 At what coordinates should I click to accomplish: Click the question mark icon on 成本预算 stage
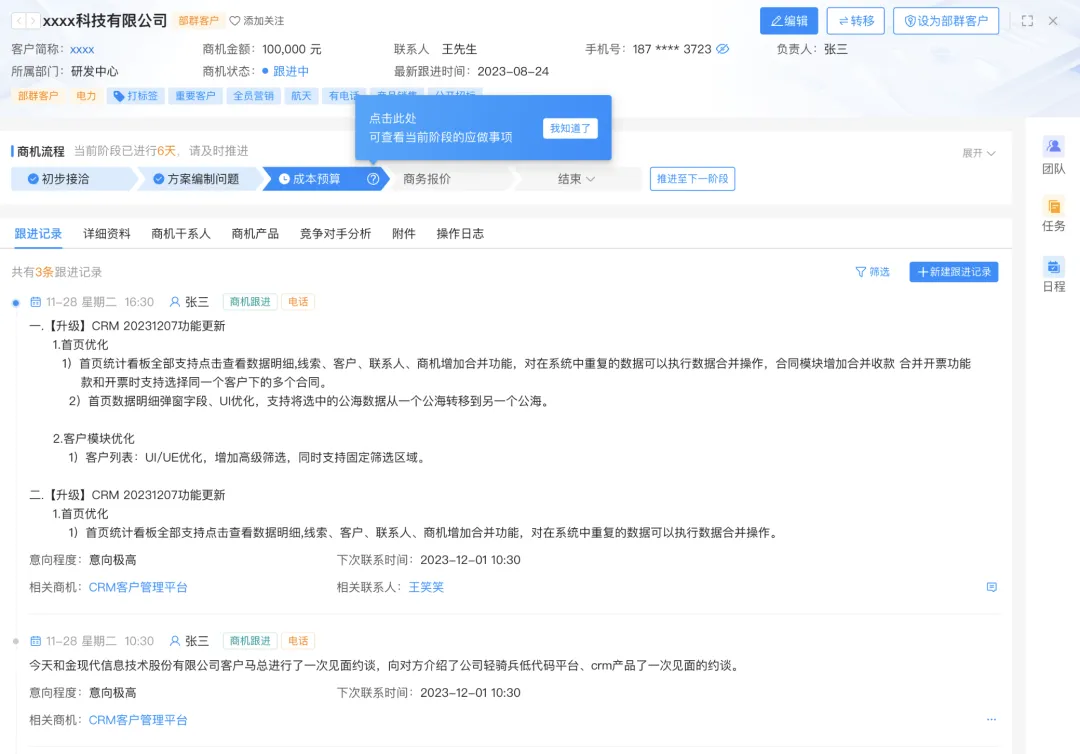point(372,178)
